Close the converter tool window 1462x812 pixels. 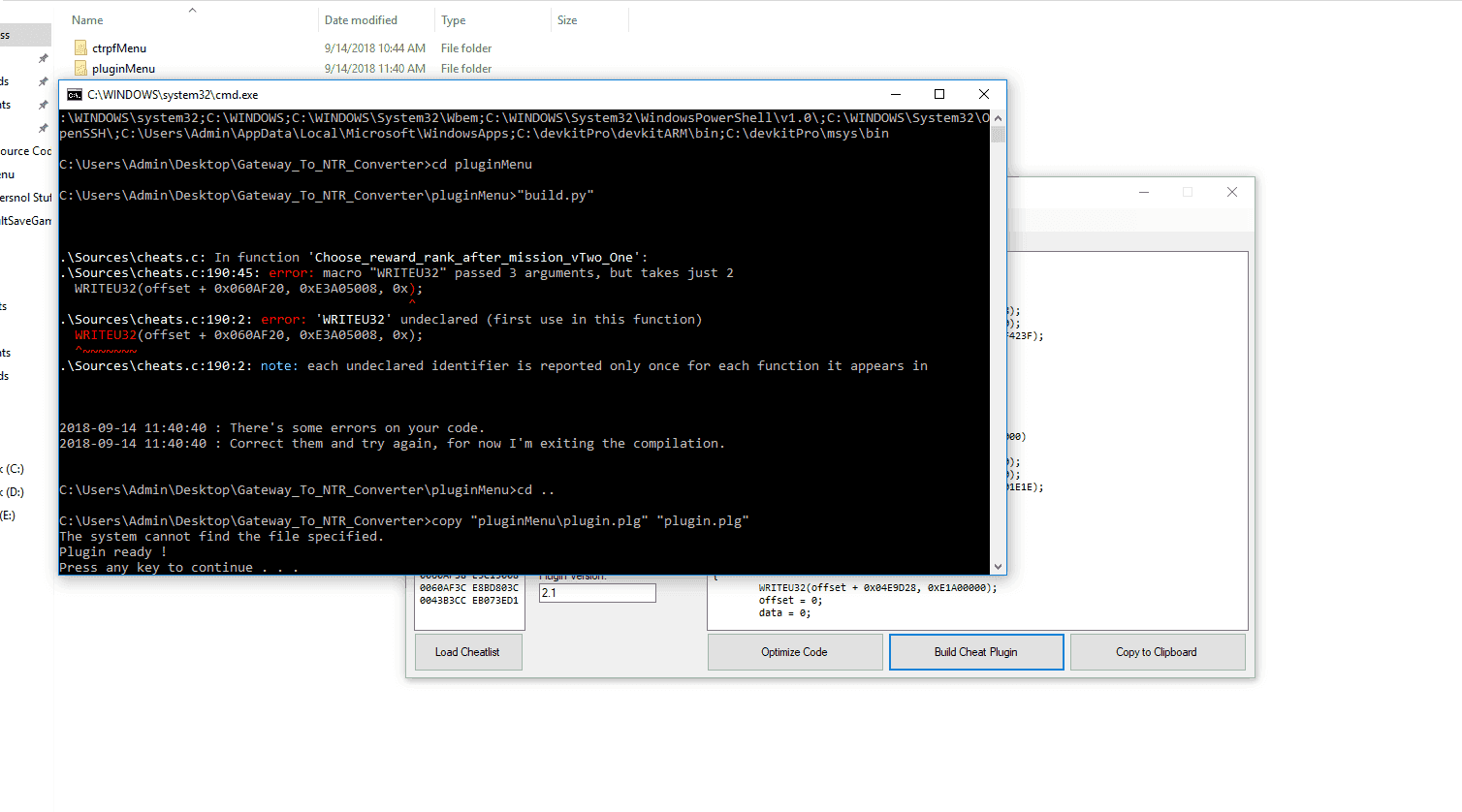click(1232, 192)
